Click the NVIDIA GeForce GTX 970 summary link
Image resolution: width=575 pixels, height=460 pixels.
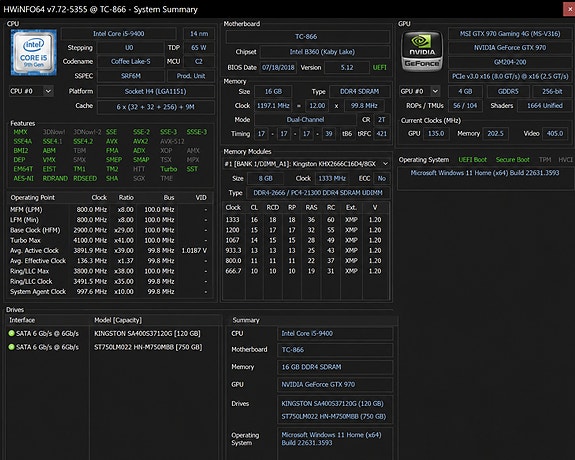point(318,384)
